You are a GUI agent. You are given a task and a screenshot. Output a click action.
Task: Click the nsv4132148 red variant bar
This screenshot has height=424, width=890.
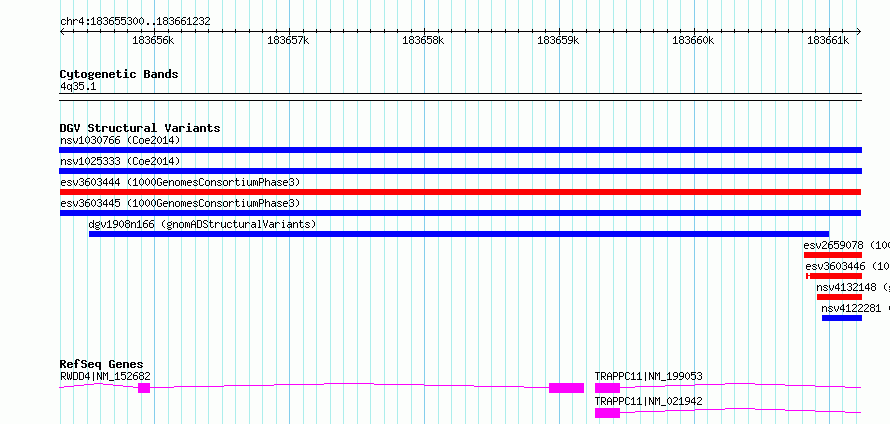tap(839, 297)
